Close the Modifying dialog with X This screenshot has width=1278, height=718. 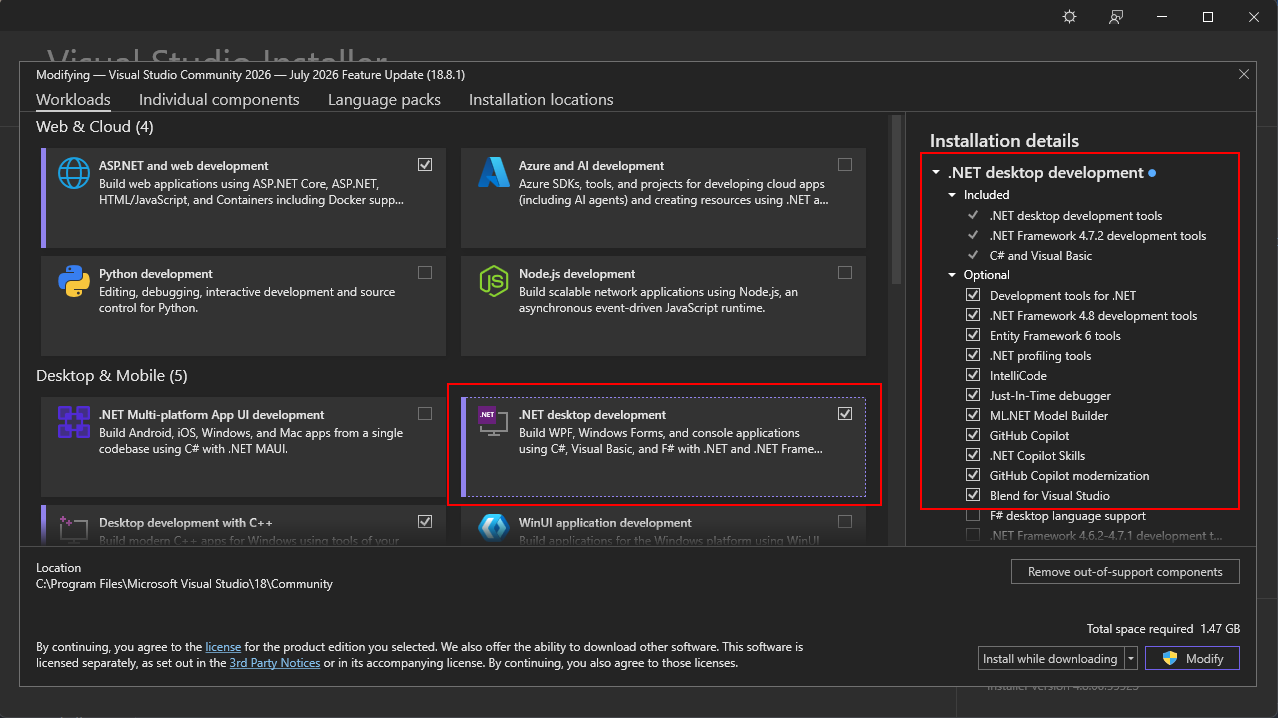(1244, 74)
